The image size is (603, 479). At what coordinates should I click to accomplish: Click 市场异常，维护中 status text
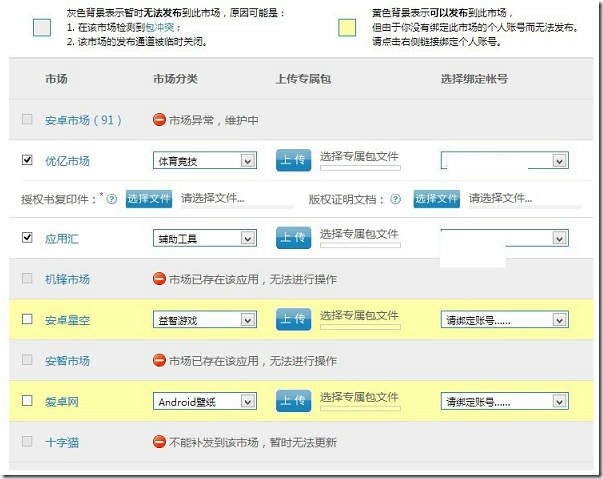coord(214,120)
